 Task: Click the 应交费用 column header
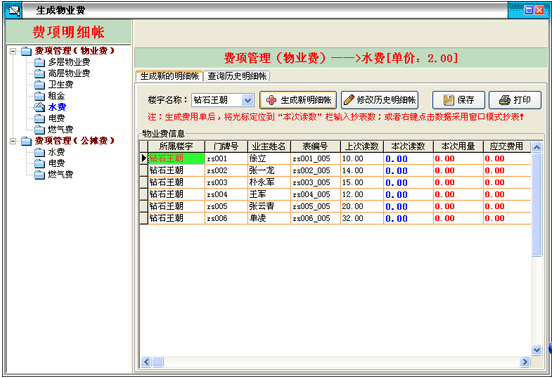click(507, 146)
